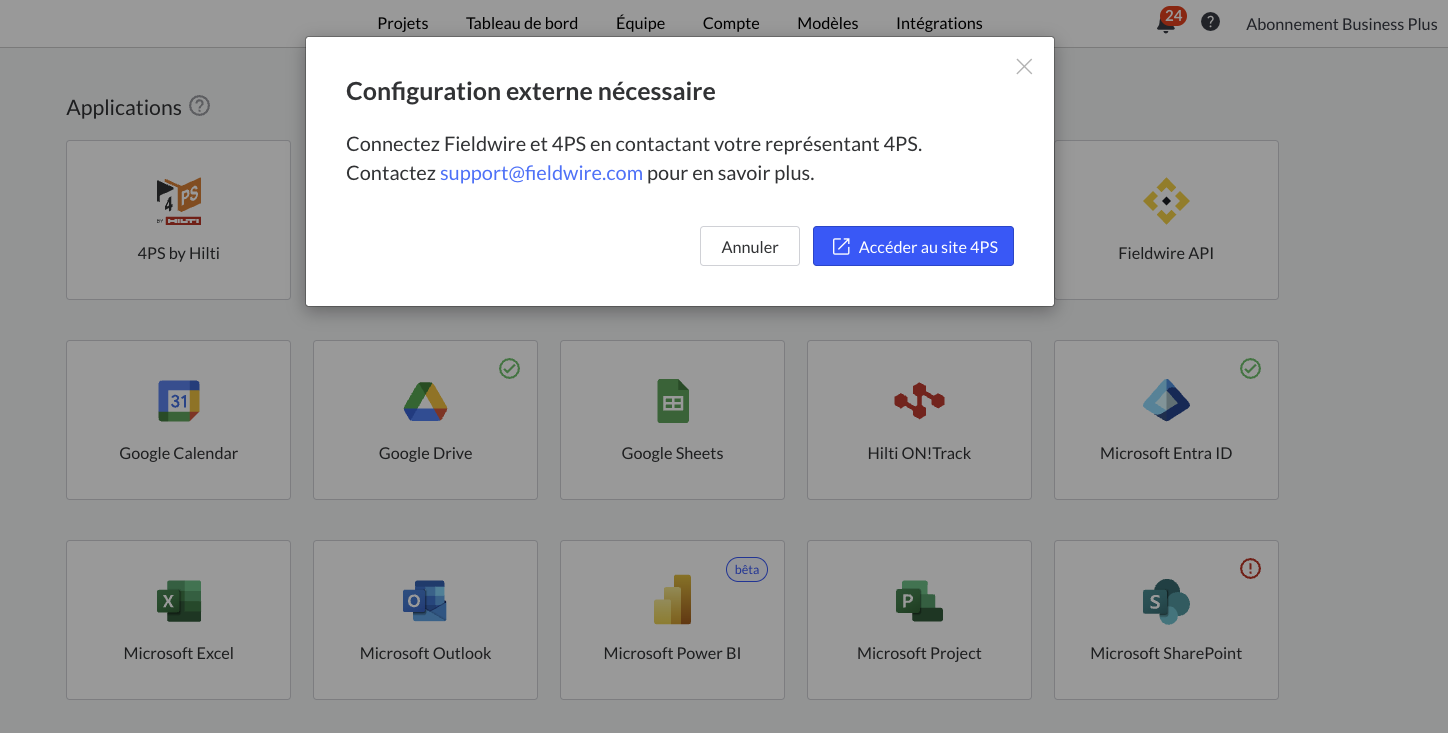Open Hilti ON!Track integration tile

tap(919, 420)
